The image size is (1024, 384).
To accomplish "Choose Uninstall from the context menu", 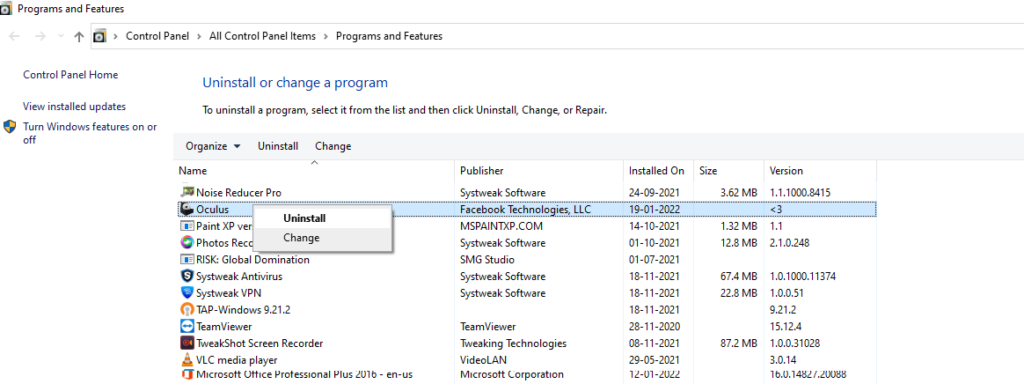I will point(304,218).
